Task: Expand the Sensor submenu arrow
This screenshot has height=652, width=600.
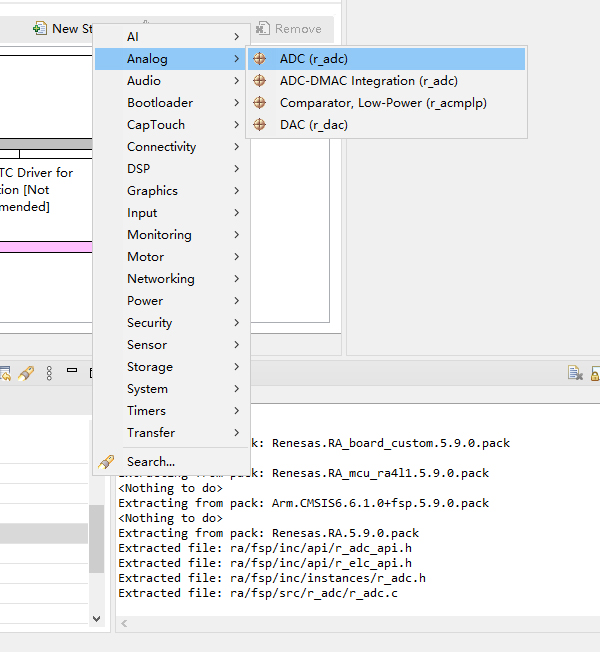Action: click(x=236, y=345)
